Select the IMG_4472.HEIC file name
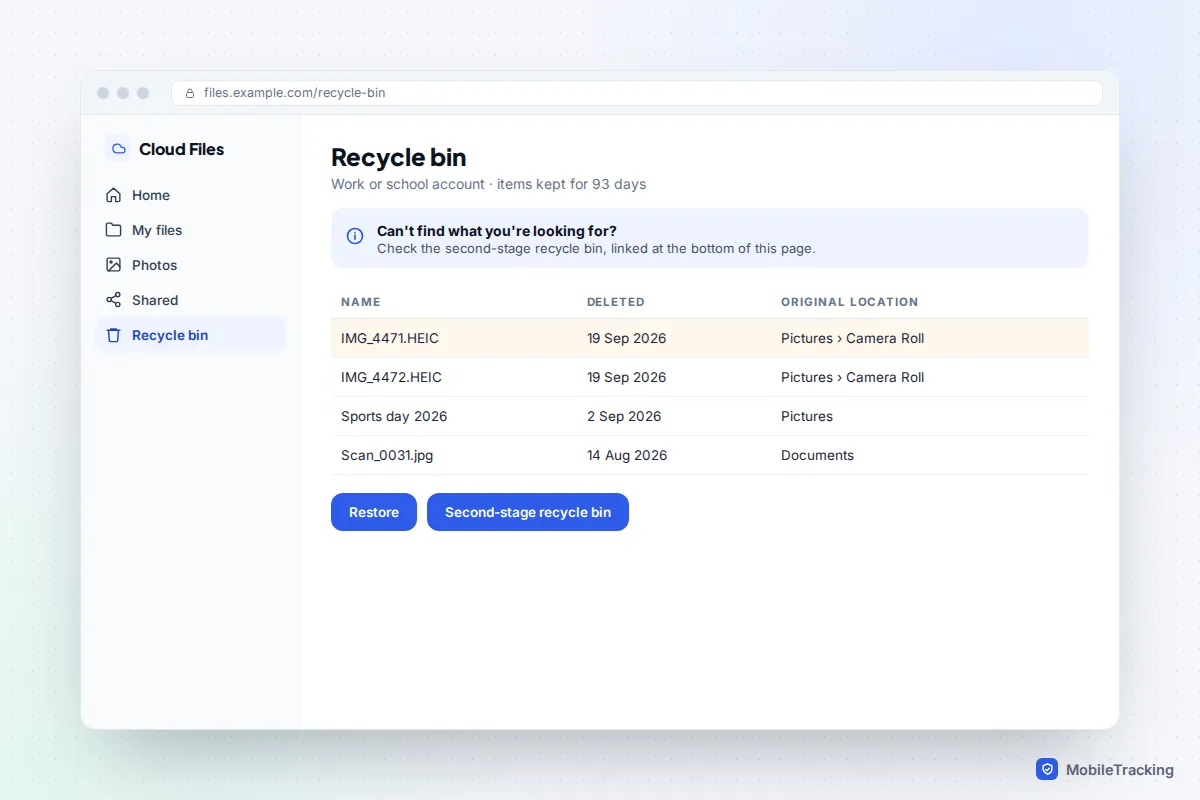Screen dimensions: 1200x800 pos(391,377)
